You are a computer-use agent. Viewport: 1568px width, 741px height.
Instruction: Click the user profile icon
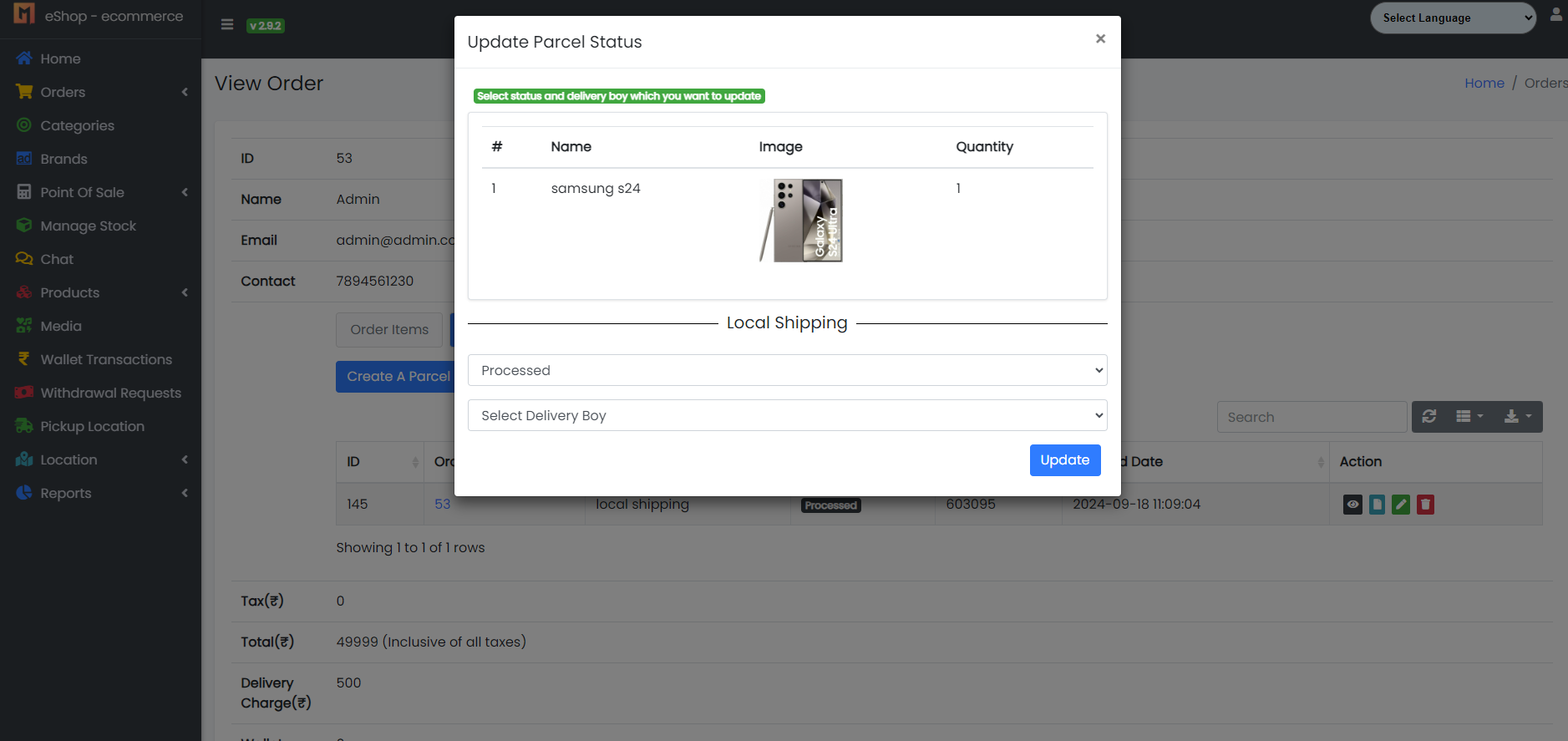(1555, 15)
